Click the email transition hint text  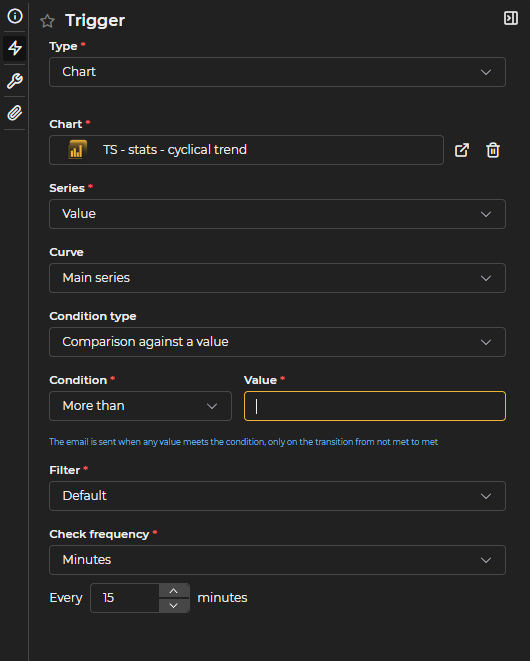243,442
